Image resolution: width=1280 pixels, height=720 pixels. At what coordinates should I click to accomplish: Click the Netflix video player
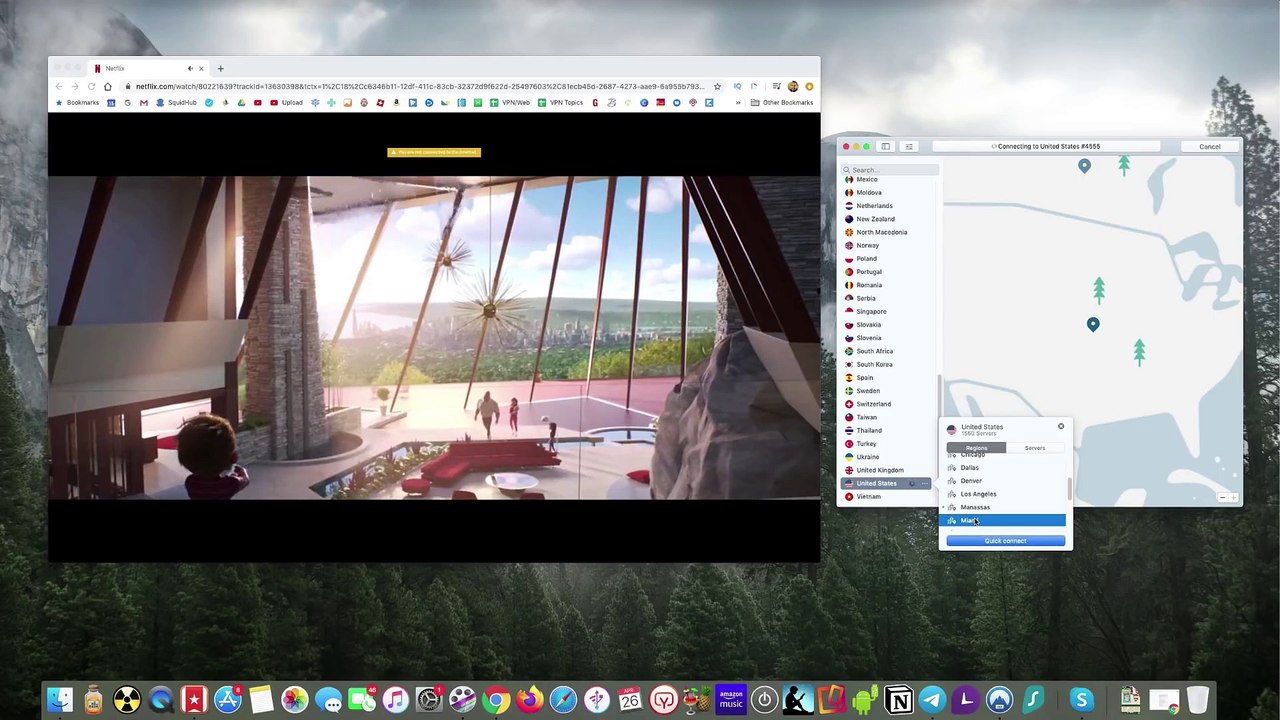point(434,338)
